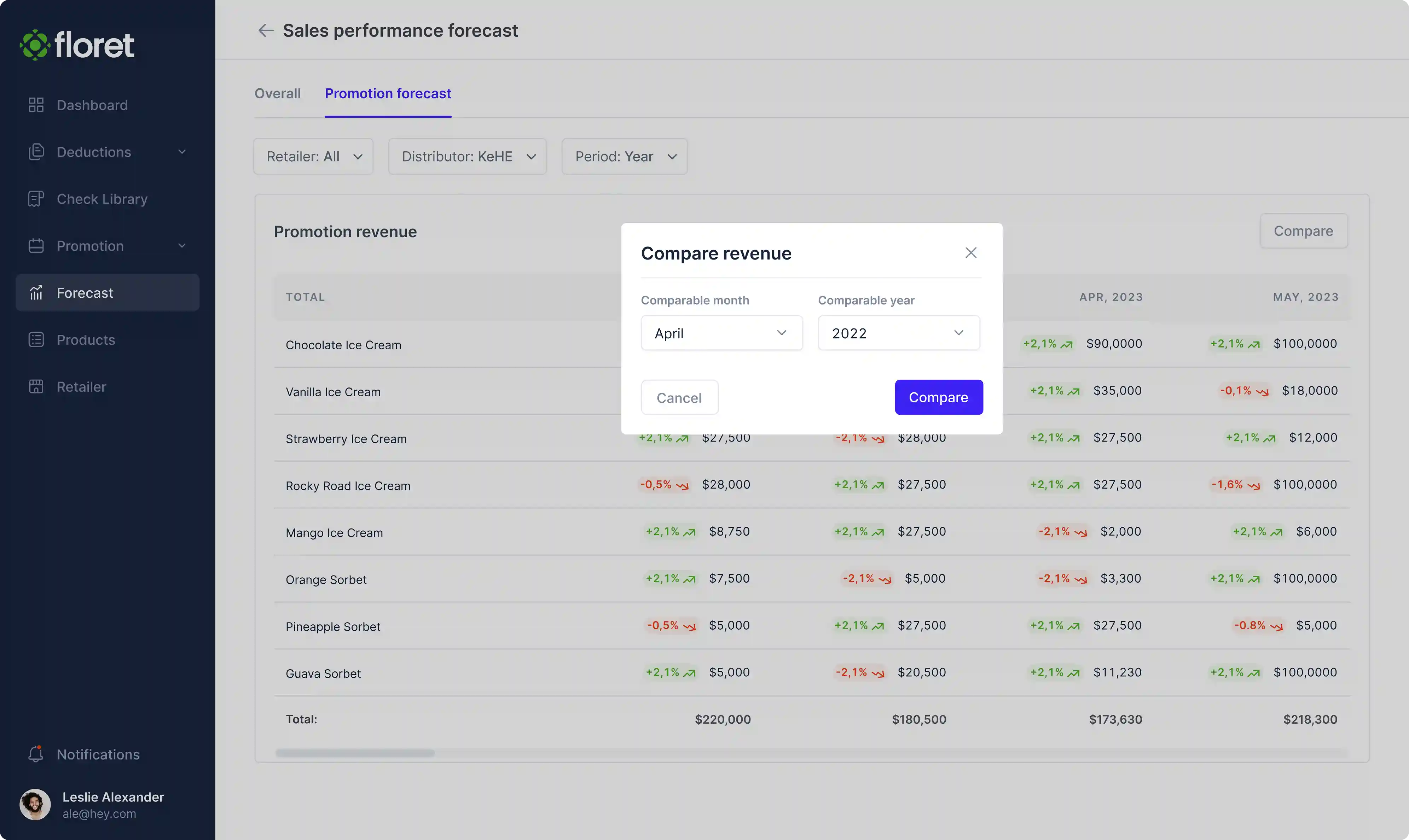Click the APR, 2023 column header

pos(1111,297)
